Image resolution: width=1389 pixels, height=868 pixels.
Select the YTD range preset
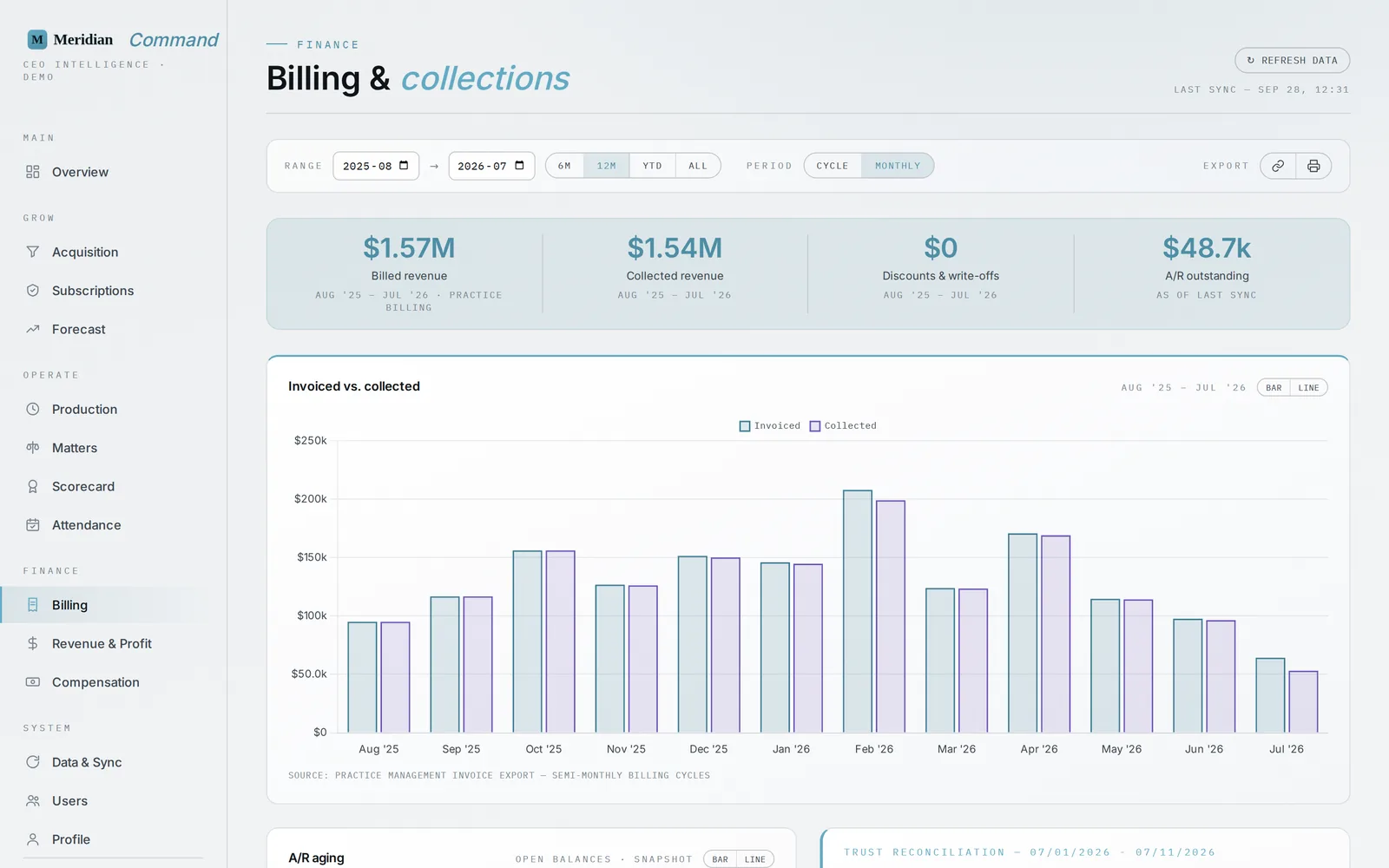coord(653,166)
